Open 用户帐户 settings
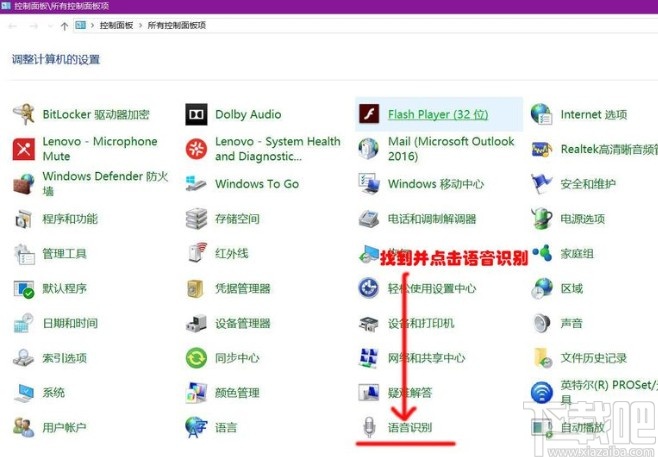658x457 pixels. click(64, 428)
